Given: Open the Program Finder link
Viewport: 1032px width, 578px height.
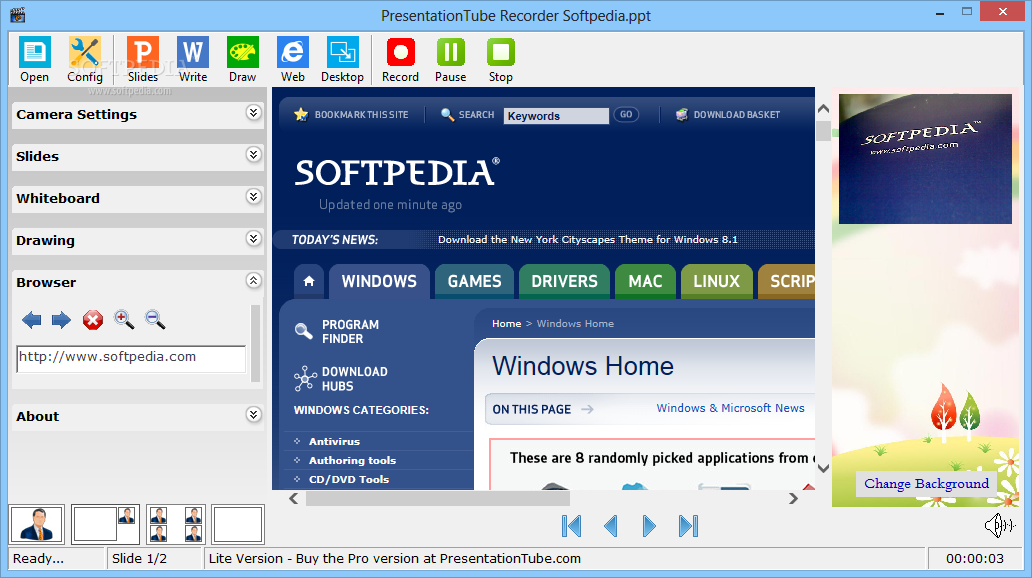Looking at the screenshot, I should pyautogui.click(x=350, y=332).
